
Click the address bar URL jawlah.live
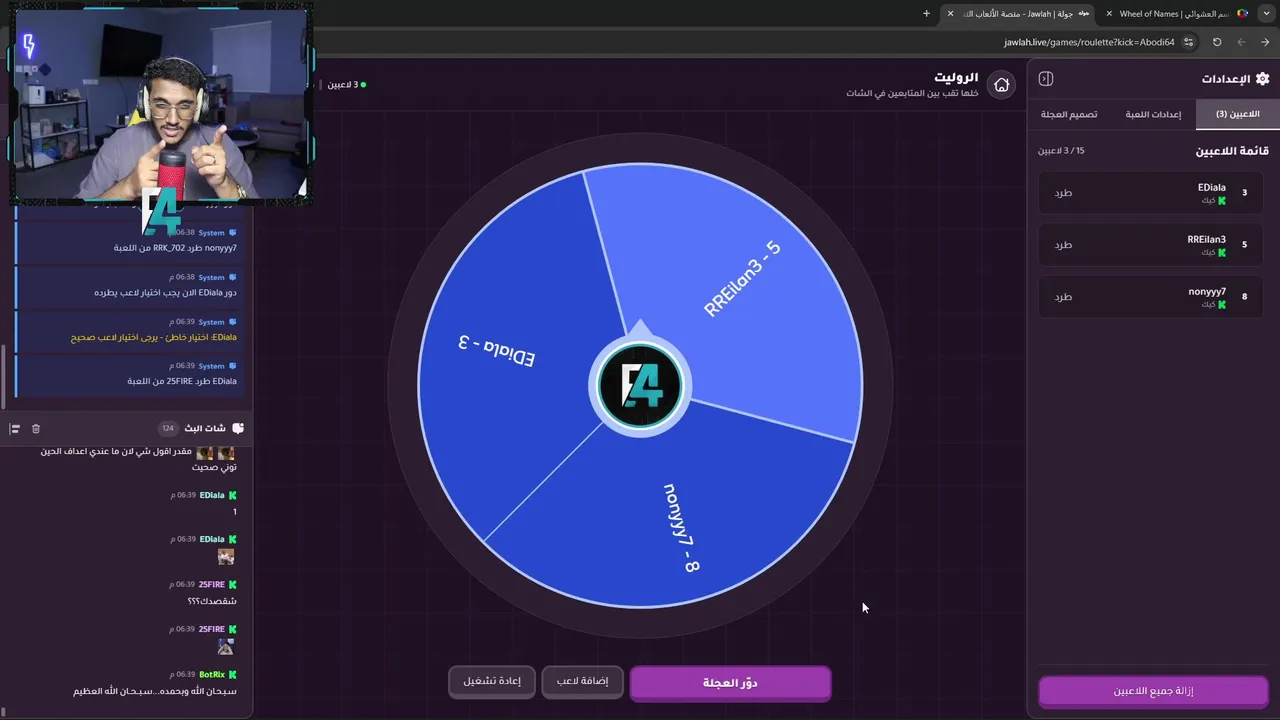tap(1089, 42)
